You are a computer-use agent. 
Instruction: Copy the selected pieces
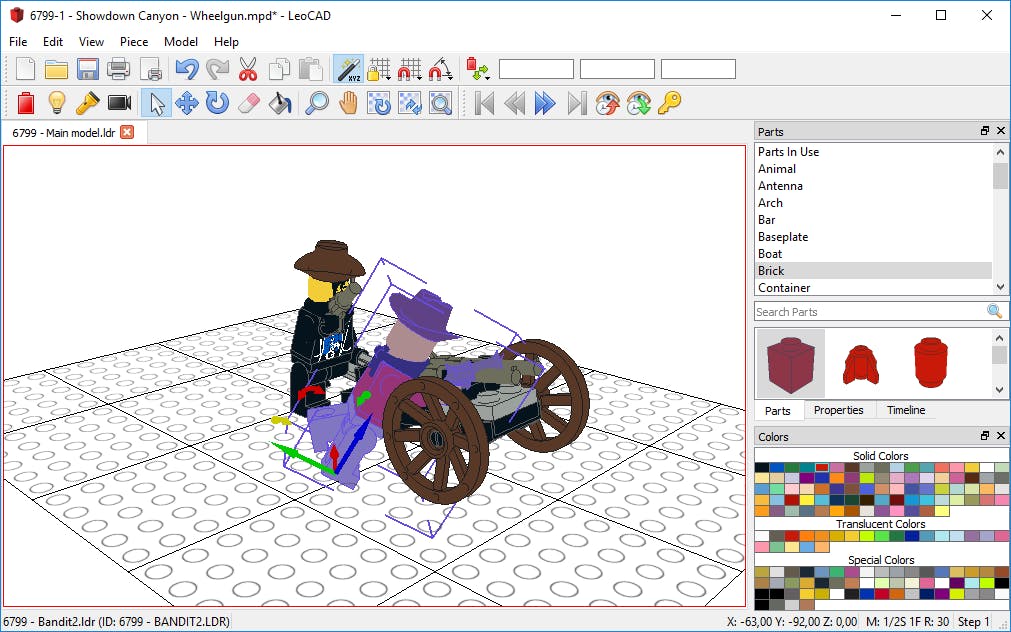pyautogui.click(x=279, y=69)
